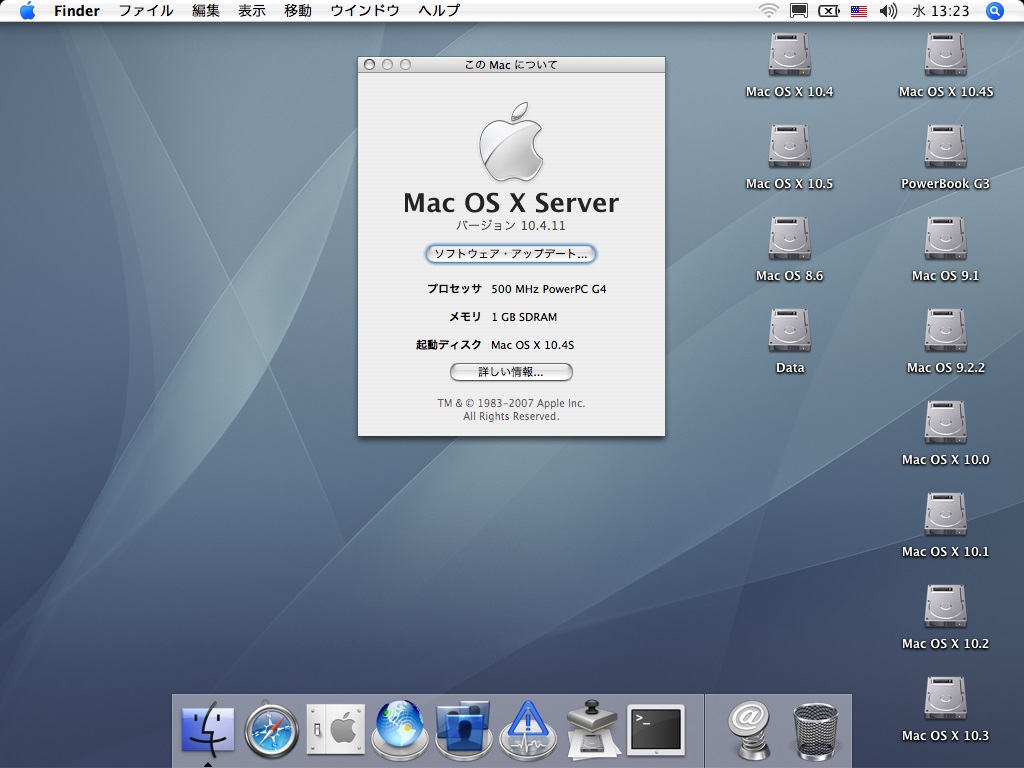Select the Mac OS X 10.1 disk icon
This screenshot has width=1024, height=768.
[946, 516]
